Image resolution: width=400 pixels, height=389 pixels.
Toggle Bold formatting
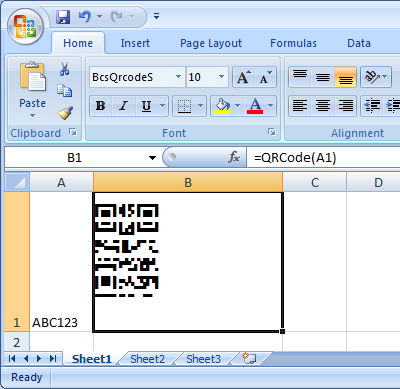(101, 106)
